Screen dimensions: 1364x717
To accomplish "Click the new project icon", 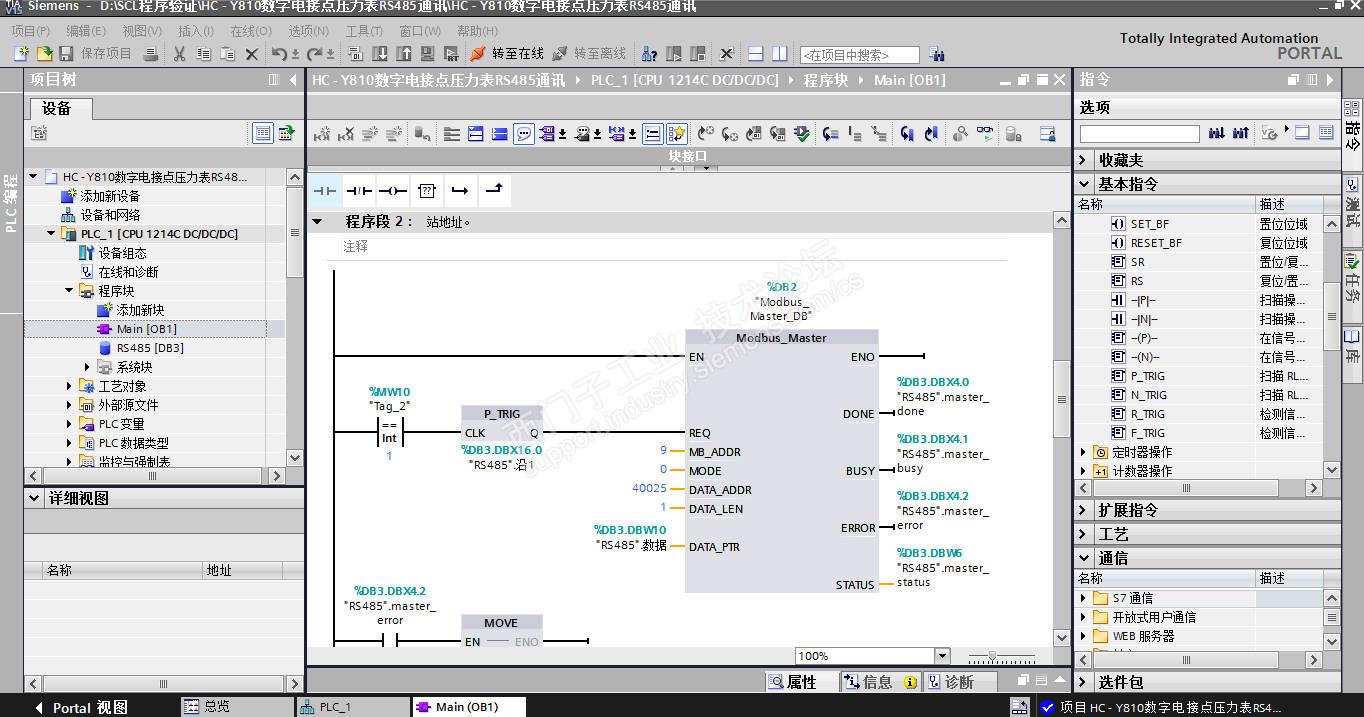I will click(x=21, y=54).
